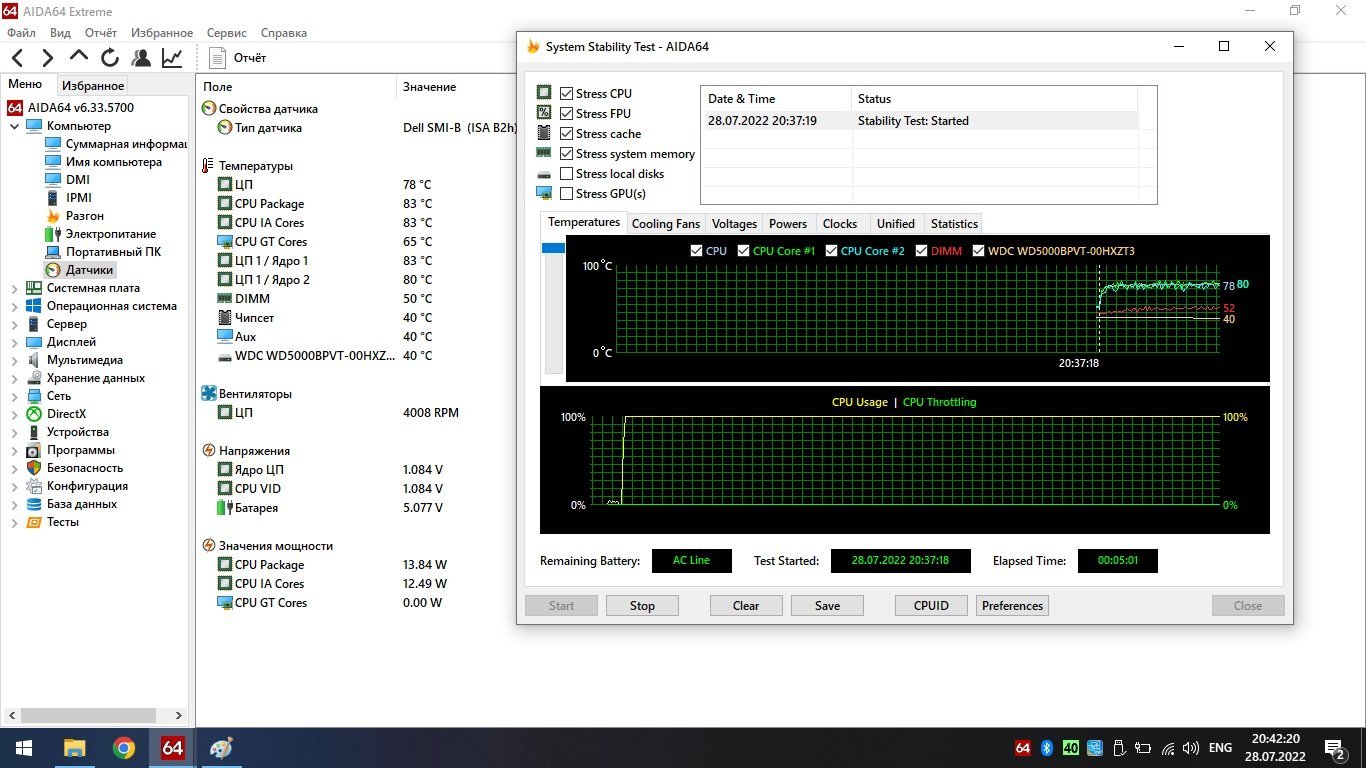
Task: Click the Save button
Action: 827,605
